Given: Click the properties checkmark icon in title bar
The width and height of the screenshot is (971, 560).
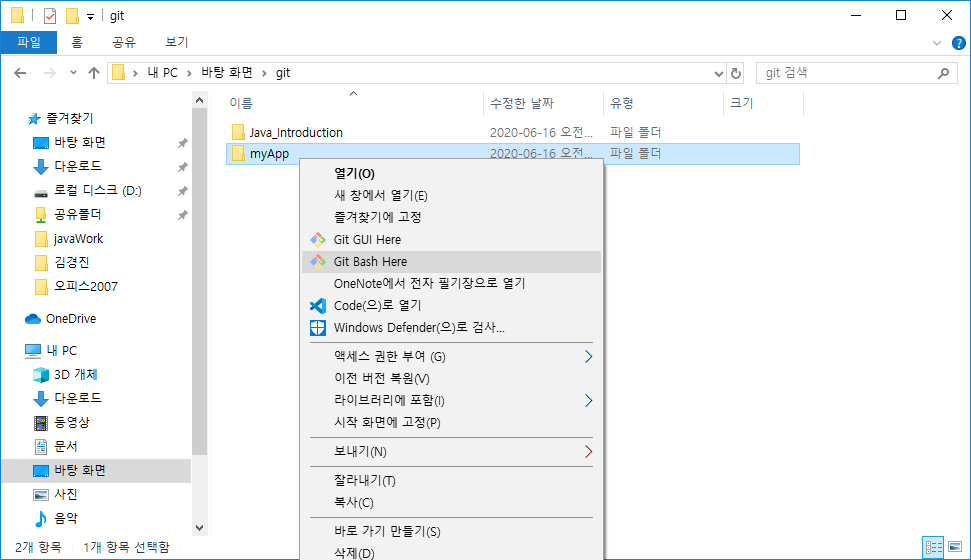Looking at the screenshot, I should click(x=50, y=15).
